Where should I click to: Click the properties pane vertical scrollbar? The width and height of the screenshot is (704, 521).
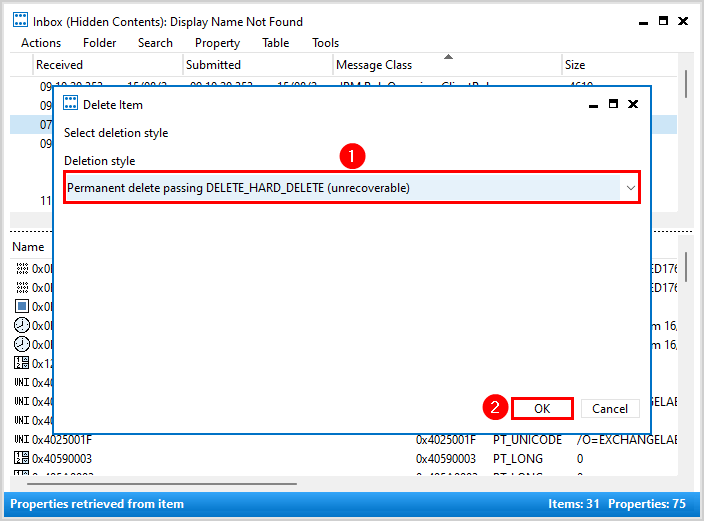pos(686,267)
